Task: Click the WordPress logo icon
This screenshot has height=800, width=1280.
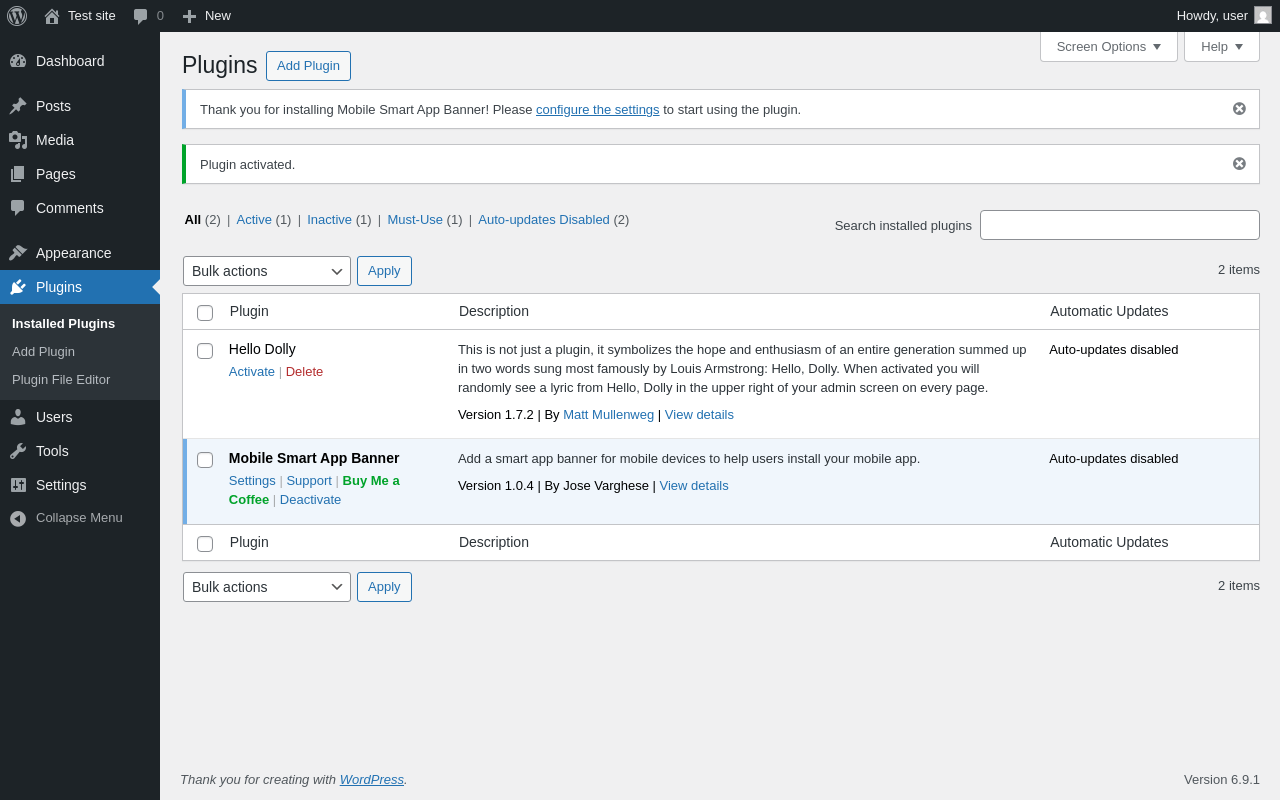Action: [17, 16]
